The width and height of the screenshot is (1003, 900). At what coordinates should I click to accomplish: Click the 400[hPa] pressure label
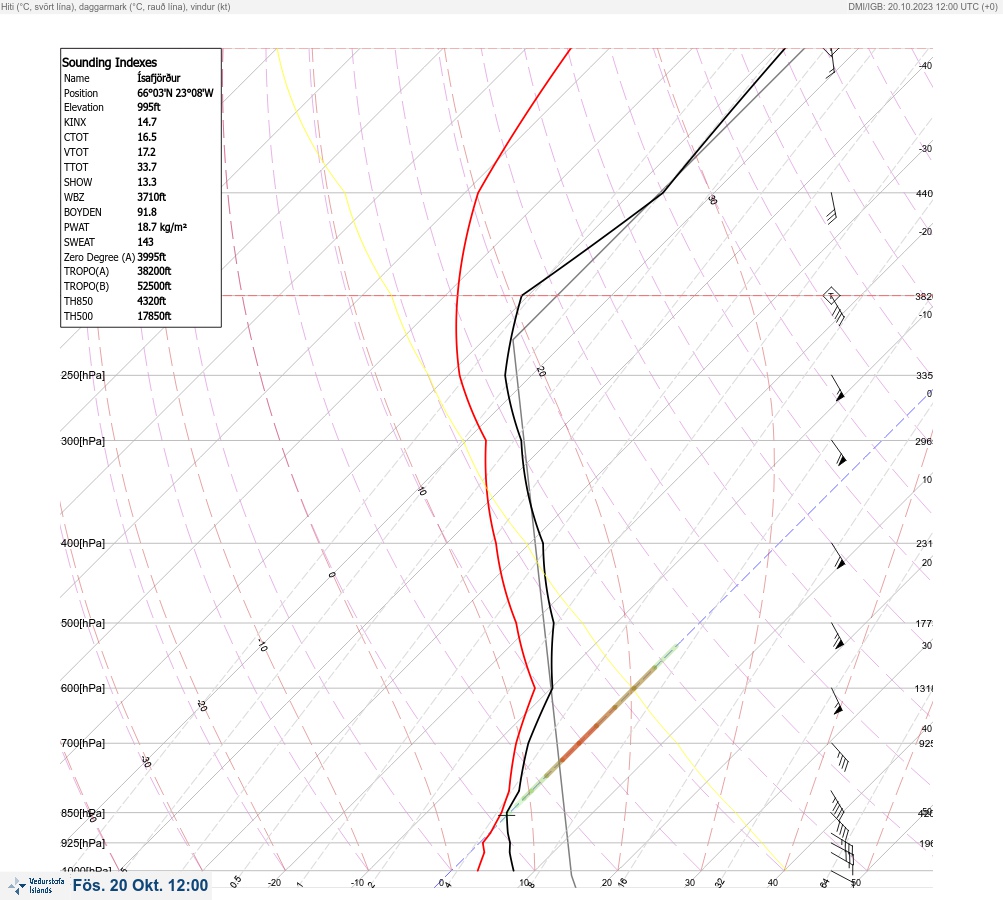click(x=83, y=544)
